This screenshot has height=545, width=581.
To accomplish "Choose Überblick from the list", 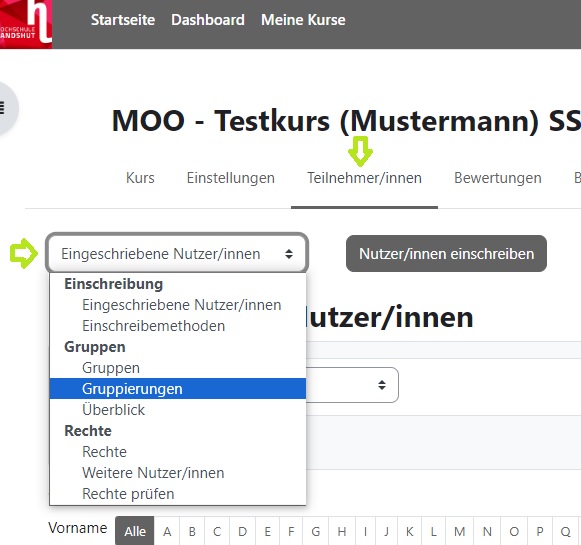I will point(113,410).
